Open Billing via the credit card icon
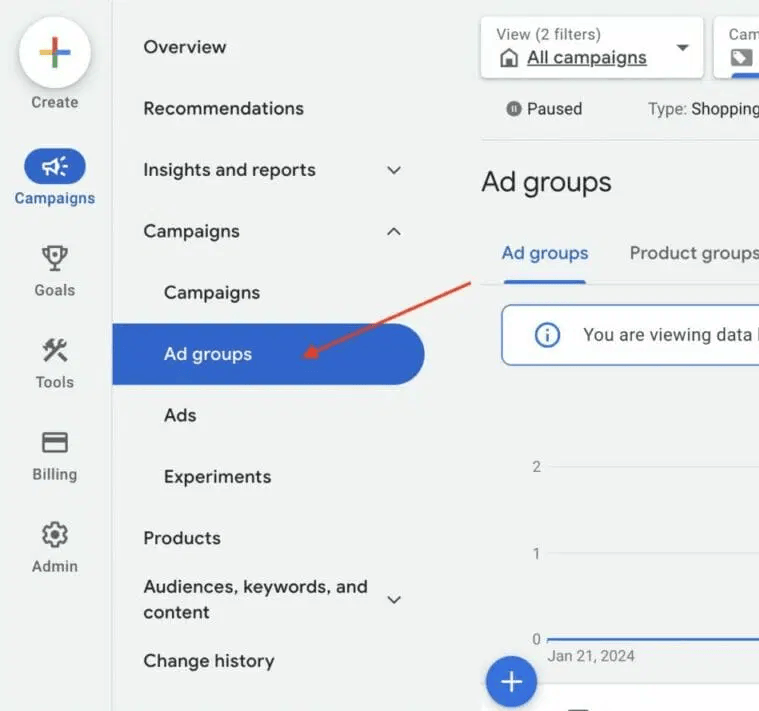The image size is (759, 711). 55,443
